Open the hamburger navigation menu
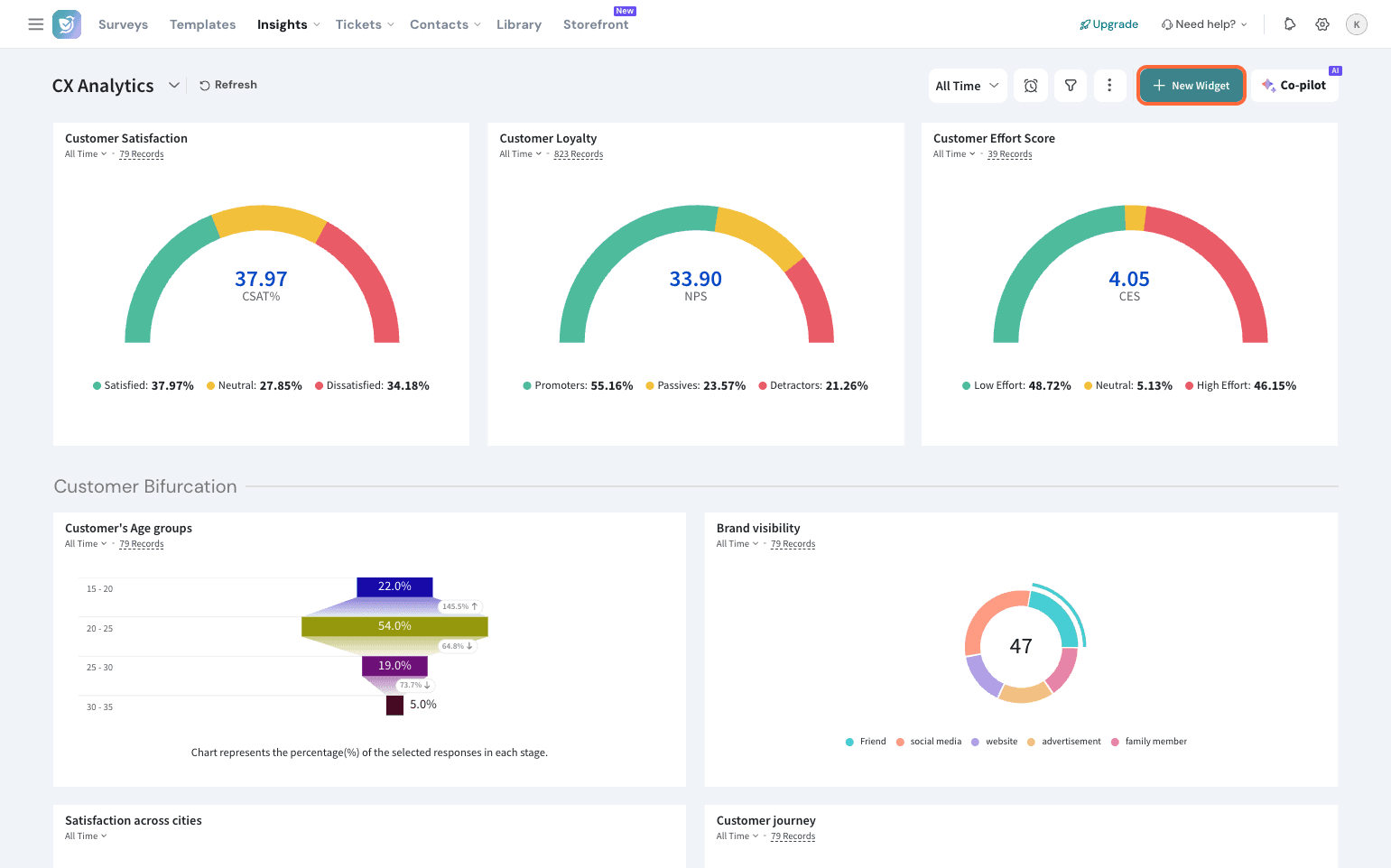This screenshot has width=1391, height=868. click(x=35, y=24)
